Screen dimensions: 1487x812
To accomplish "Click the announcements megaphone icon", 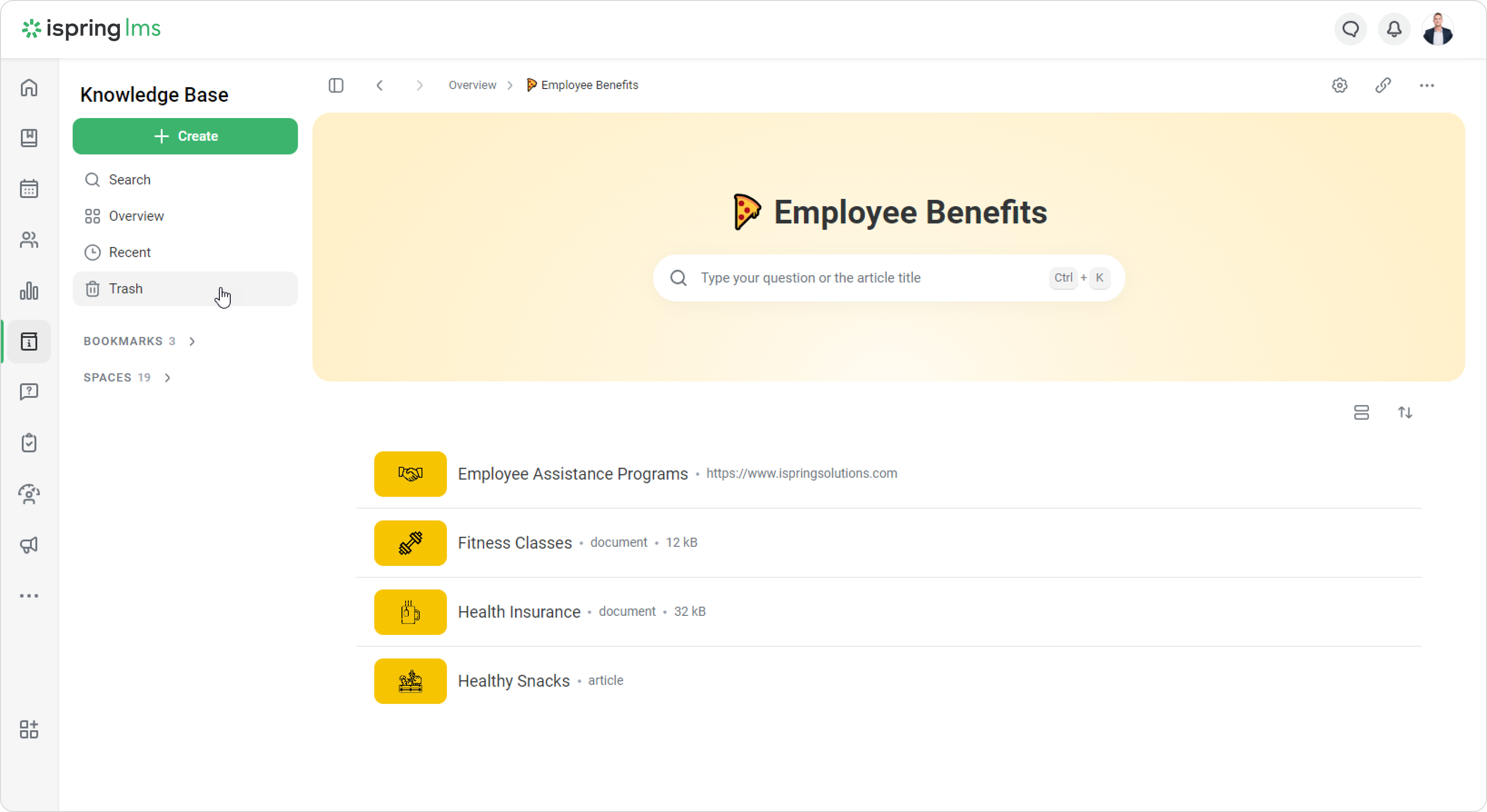I will (29, 545).
